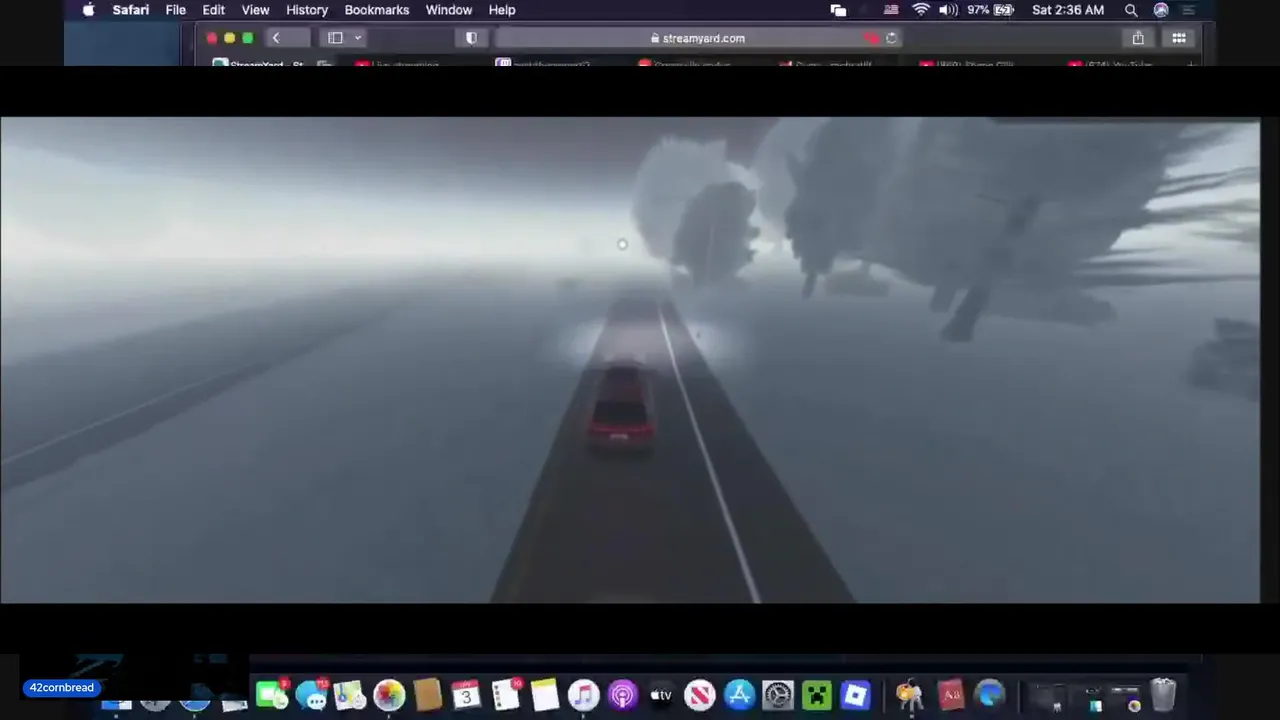Open volume control in menu bar
The height and width of the screenshot is (720, 1280).
pyautogui.click(x=948, y=10)
